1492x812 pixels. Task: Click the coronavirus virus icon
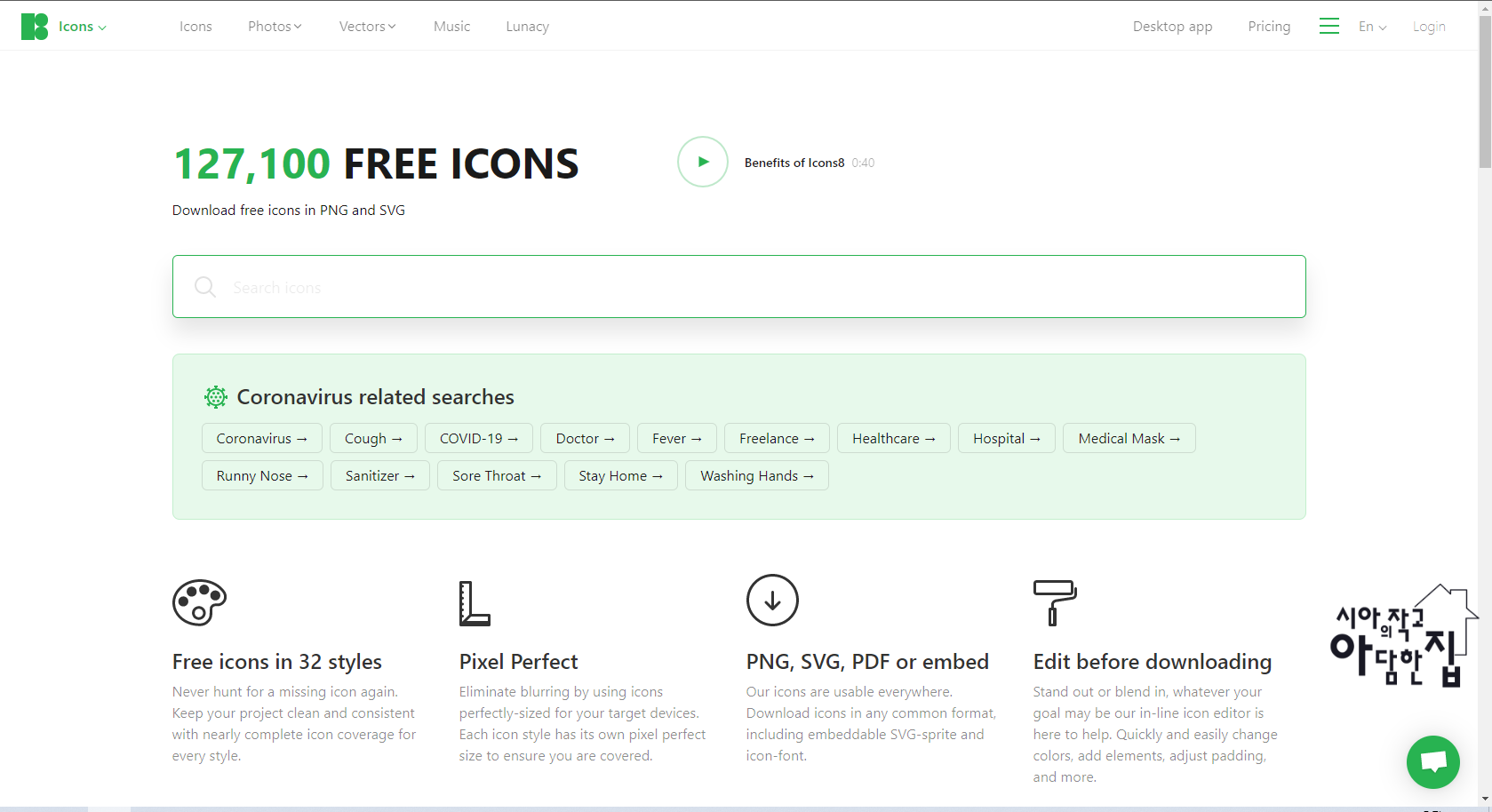pos(216,397)
